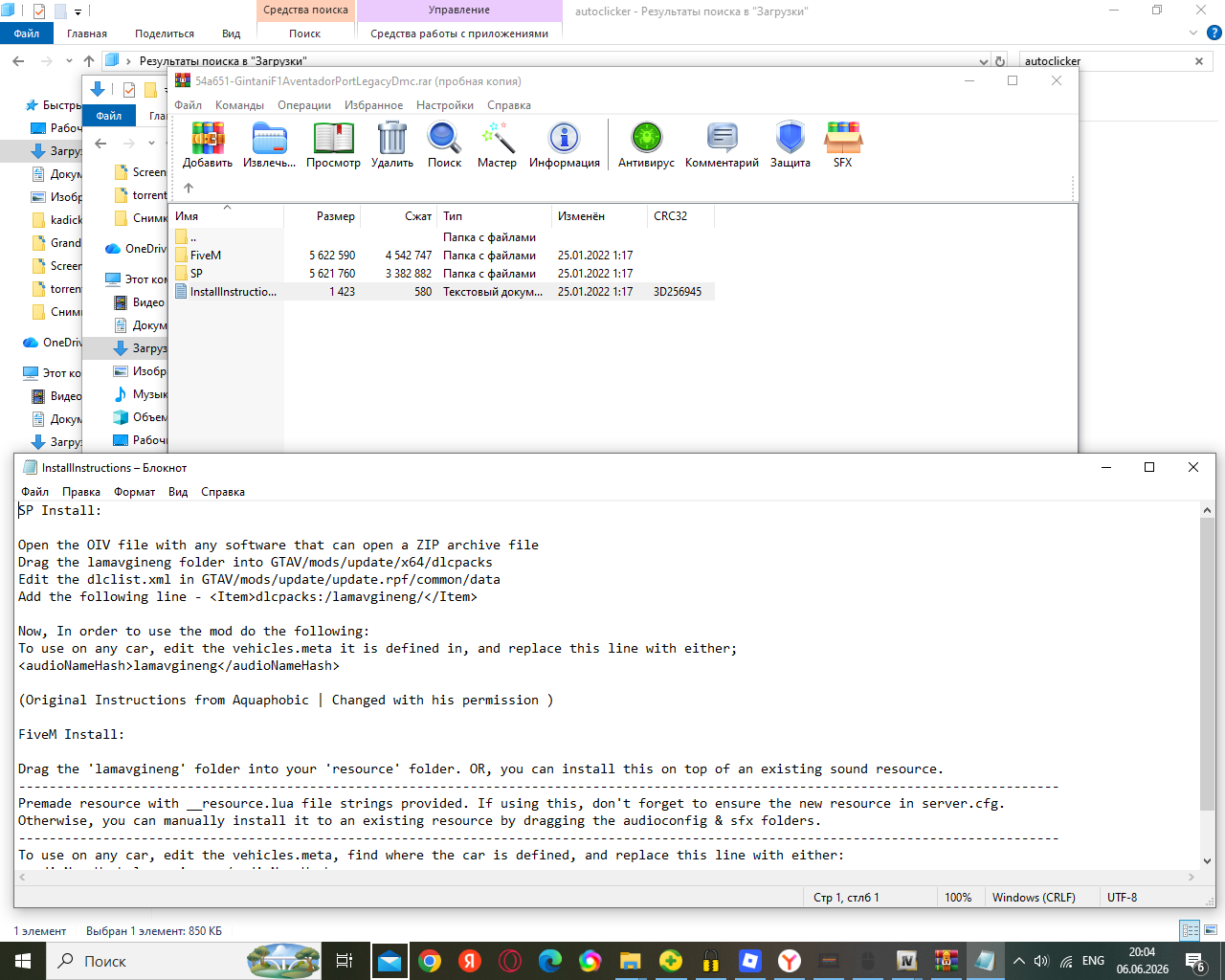Open Избранное menu in WinRAR
Viewport: 1225px width, 980px height.
[x=373, y=105]
